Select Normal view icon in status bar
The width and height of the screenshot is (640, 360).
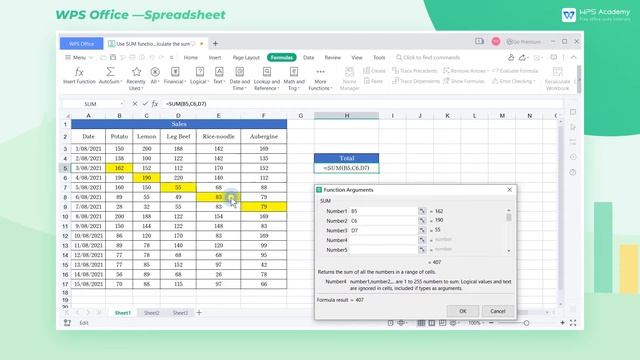tap(421, 323)
